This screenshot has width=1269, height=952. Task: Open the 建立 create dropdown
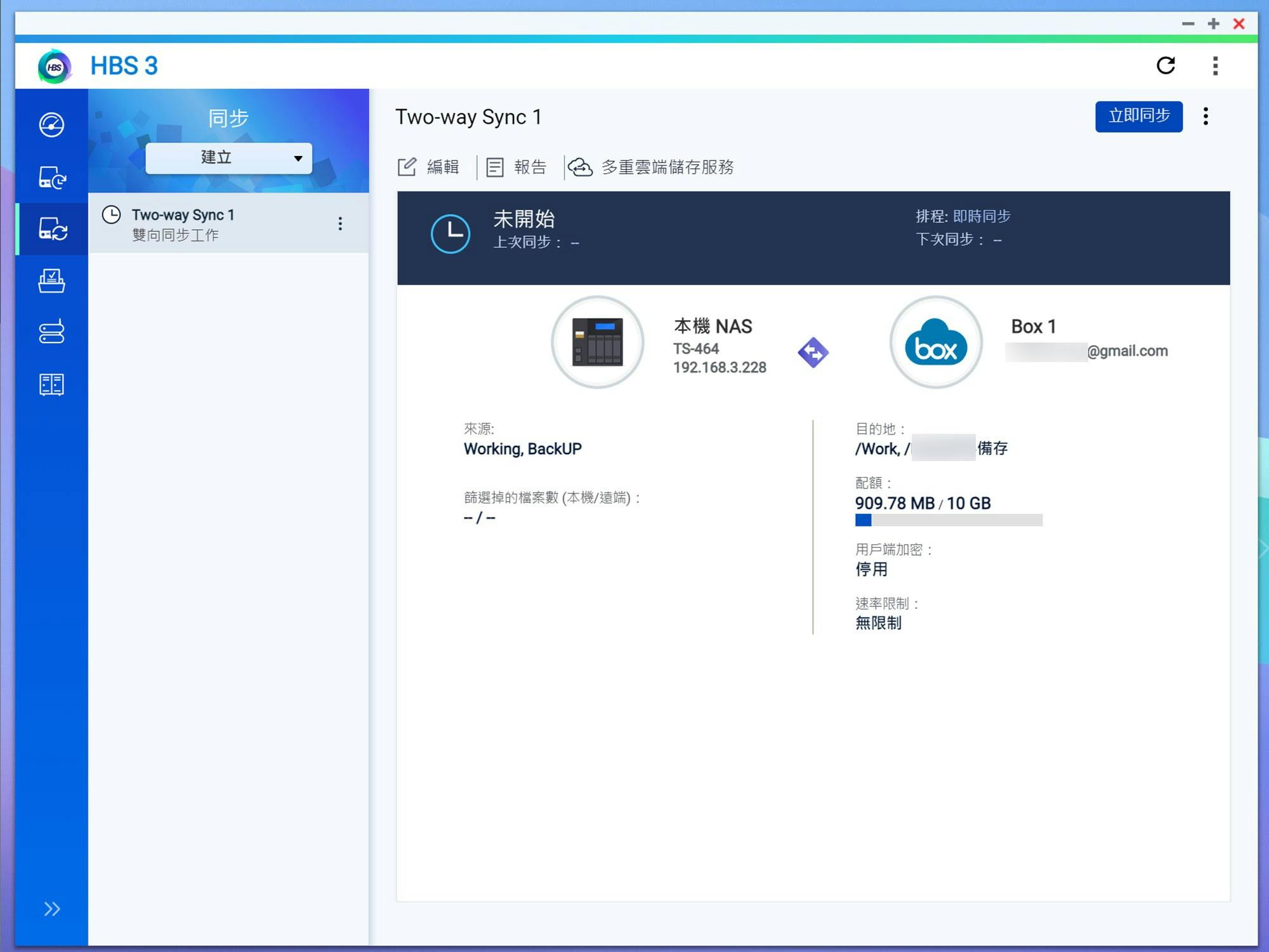[228, 158]
